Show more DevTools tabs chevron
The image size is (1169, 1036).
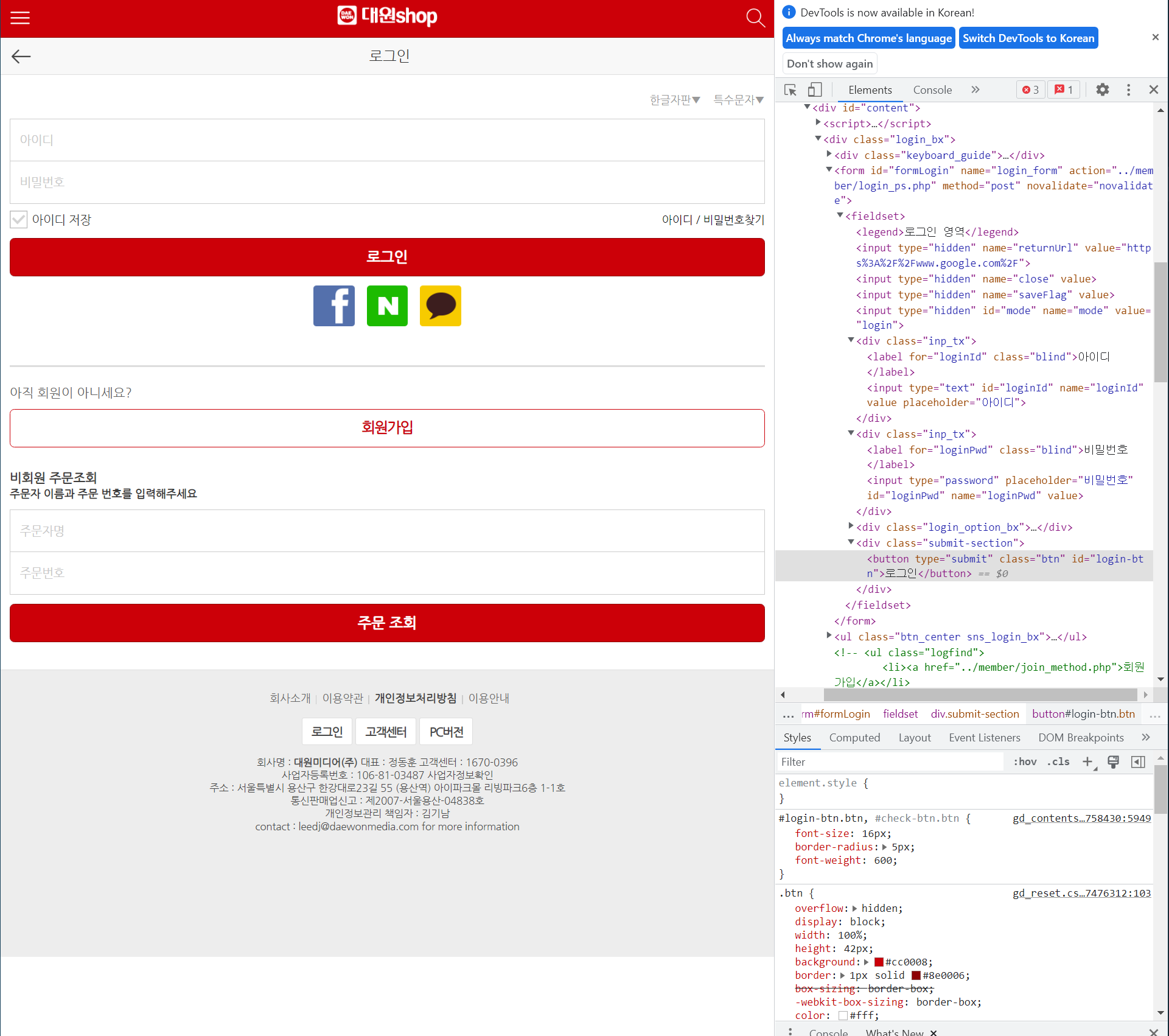(x=975, y=89)
